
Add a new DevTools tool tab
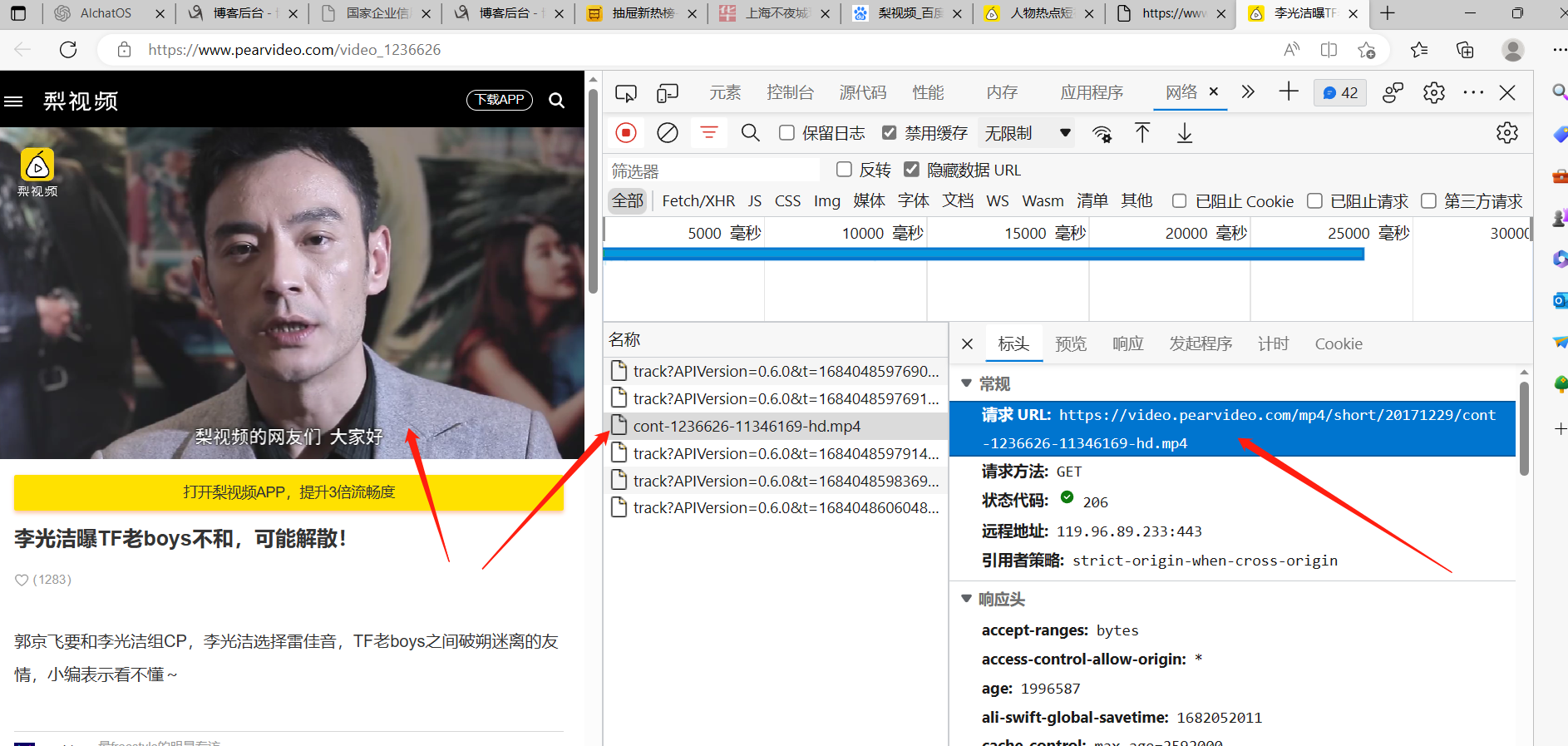pyautogui.click(x=1289, y=92)
